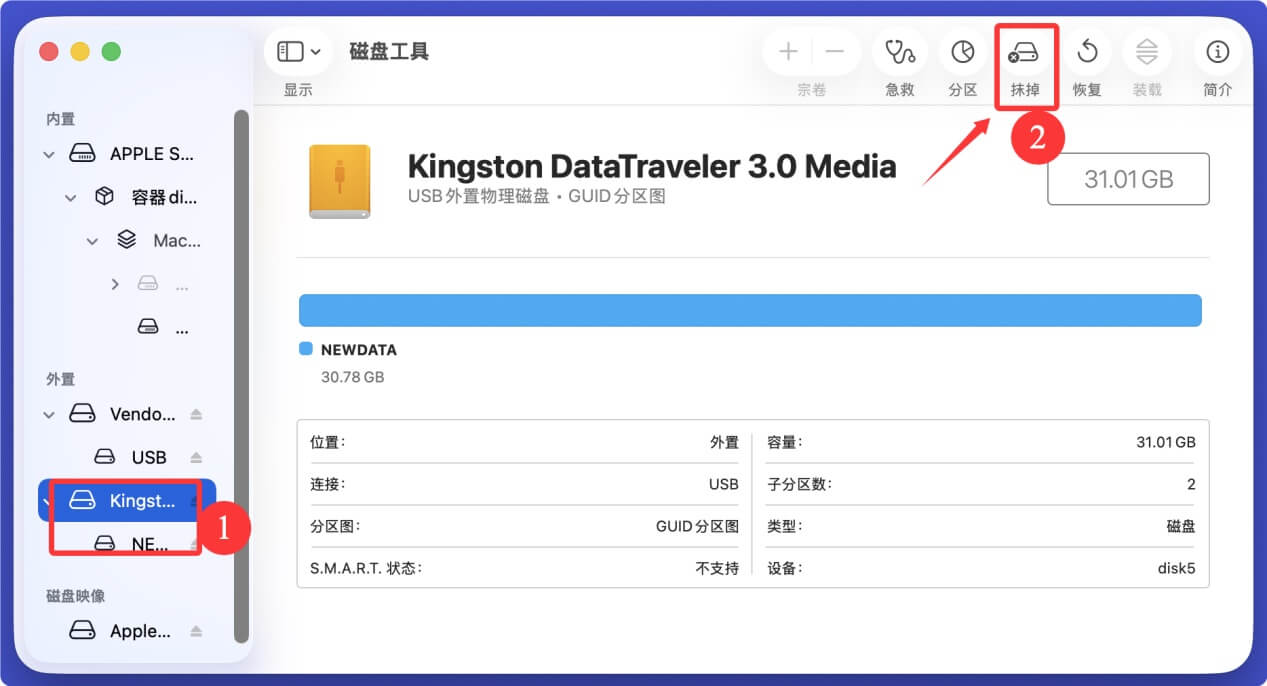Click the 31.01 GB capacity badge

[x=1128, y=178]
